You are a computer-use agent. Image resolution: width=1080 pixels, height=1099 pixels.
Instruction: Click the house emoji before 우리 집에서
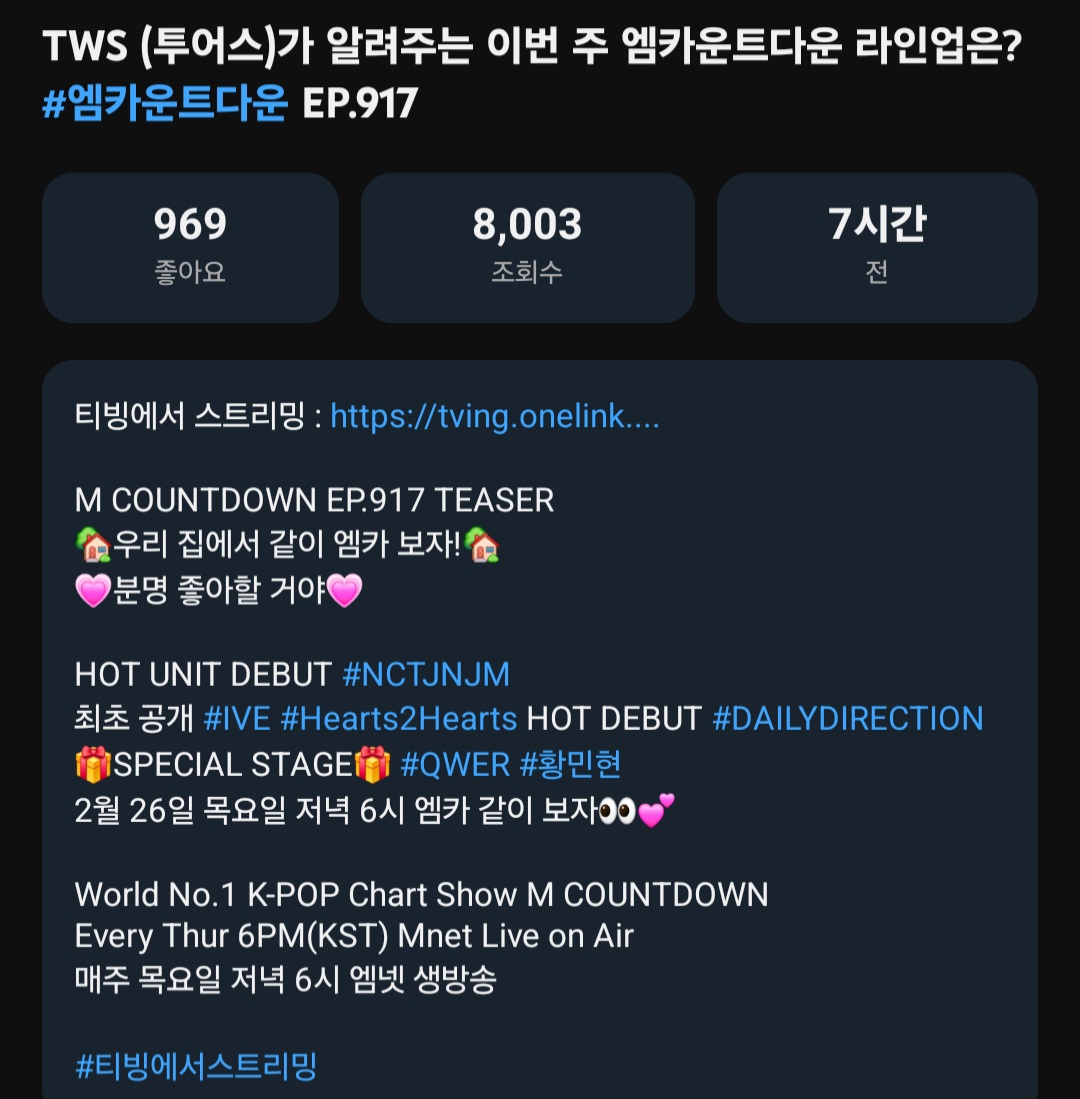point(93,545)
